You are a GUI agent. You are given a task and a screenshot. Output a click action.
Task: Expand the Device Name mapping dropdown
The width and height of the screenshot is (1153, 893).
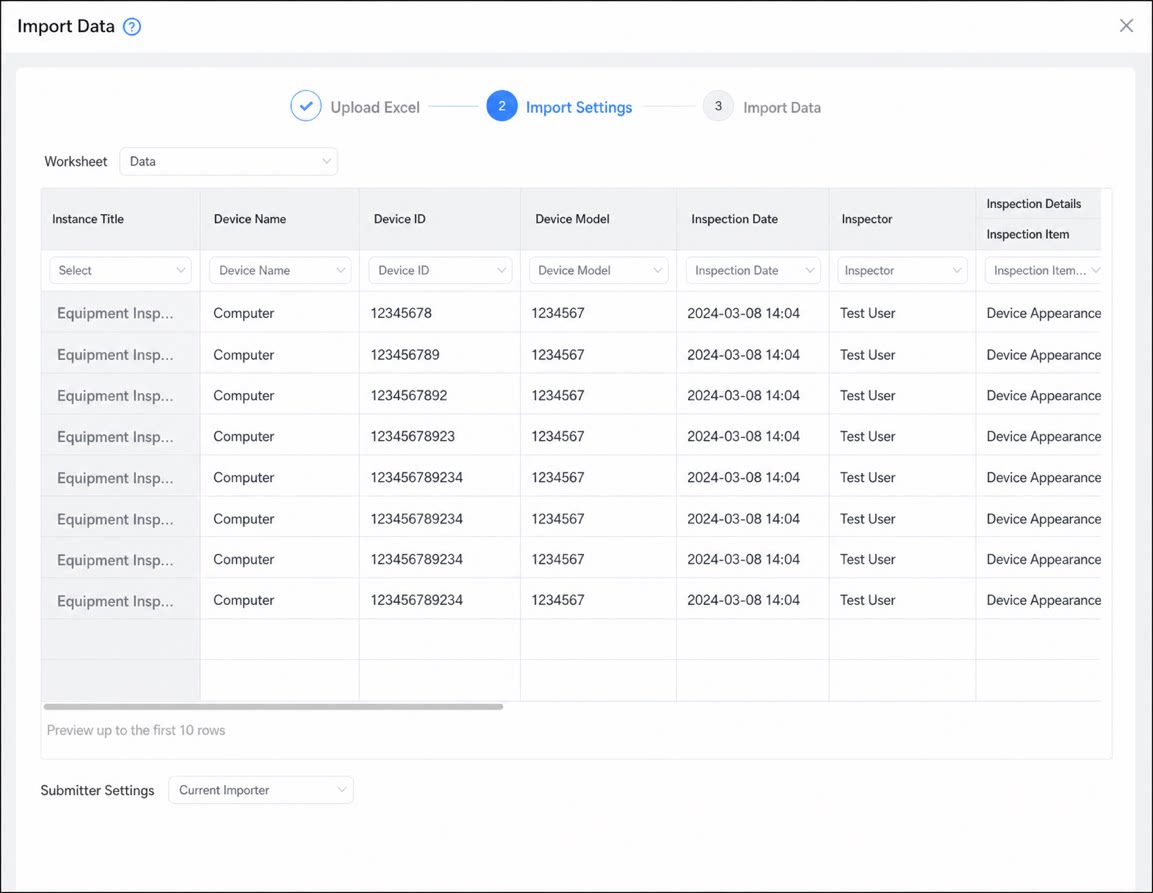280,270
